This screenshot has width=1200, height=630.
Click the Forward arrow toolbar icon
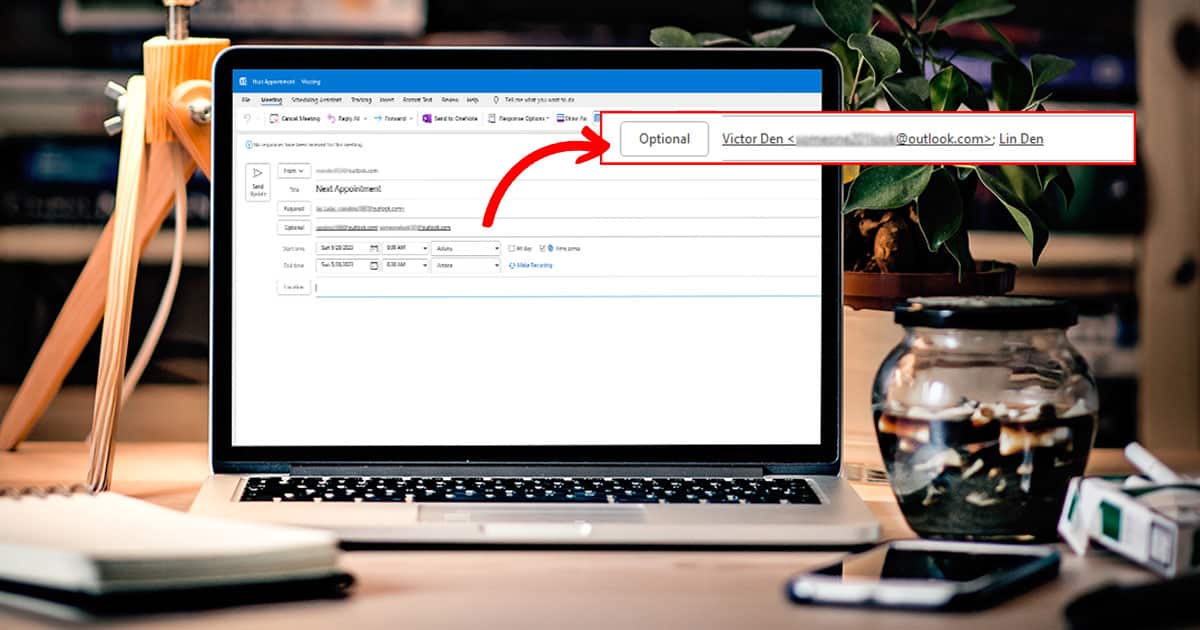click(378, 118)
